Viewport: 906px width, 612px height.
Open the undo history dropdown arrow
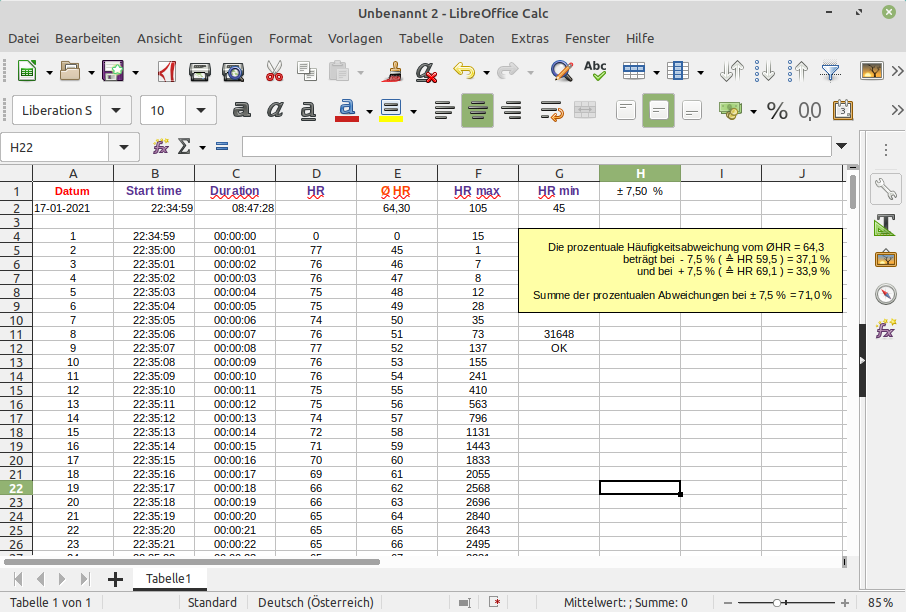click(487, 72)
